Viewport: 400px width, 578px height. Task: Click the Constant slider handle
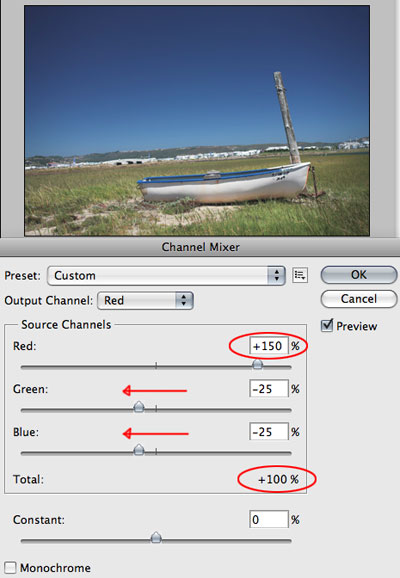(156, 537)
